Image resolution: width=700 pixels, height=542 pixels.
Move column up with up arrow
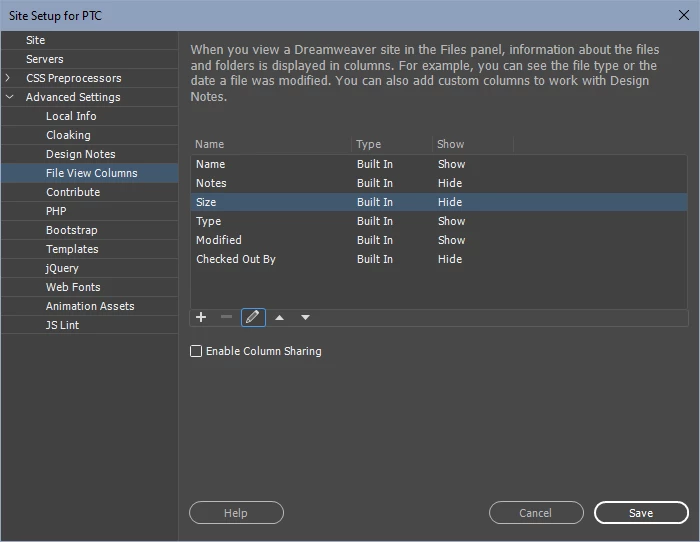[279, 317]
